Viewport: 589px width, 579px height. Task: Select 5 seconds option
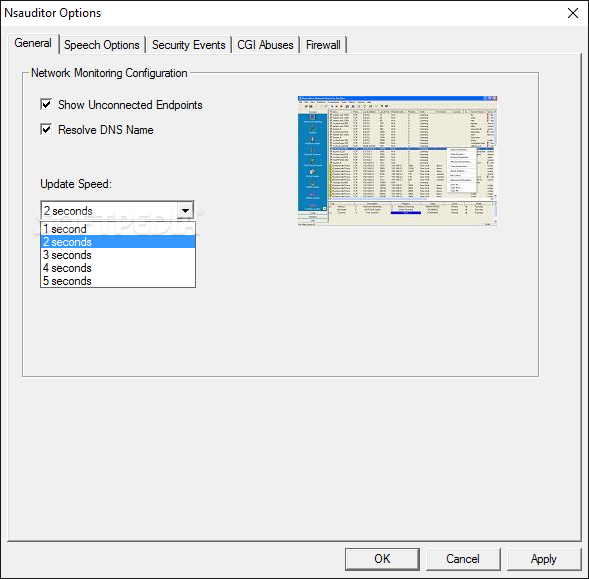point(118,281)
